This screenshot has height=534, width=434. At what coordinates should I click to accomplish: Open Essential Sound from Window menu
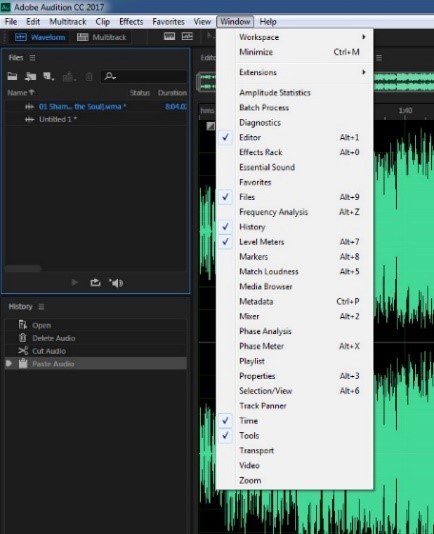coord(294,167)
